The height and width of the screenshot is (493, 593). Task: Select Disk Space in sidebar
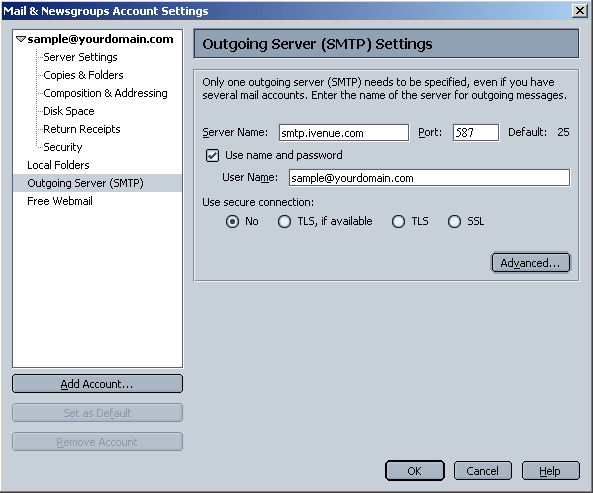coord(68,111)
